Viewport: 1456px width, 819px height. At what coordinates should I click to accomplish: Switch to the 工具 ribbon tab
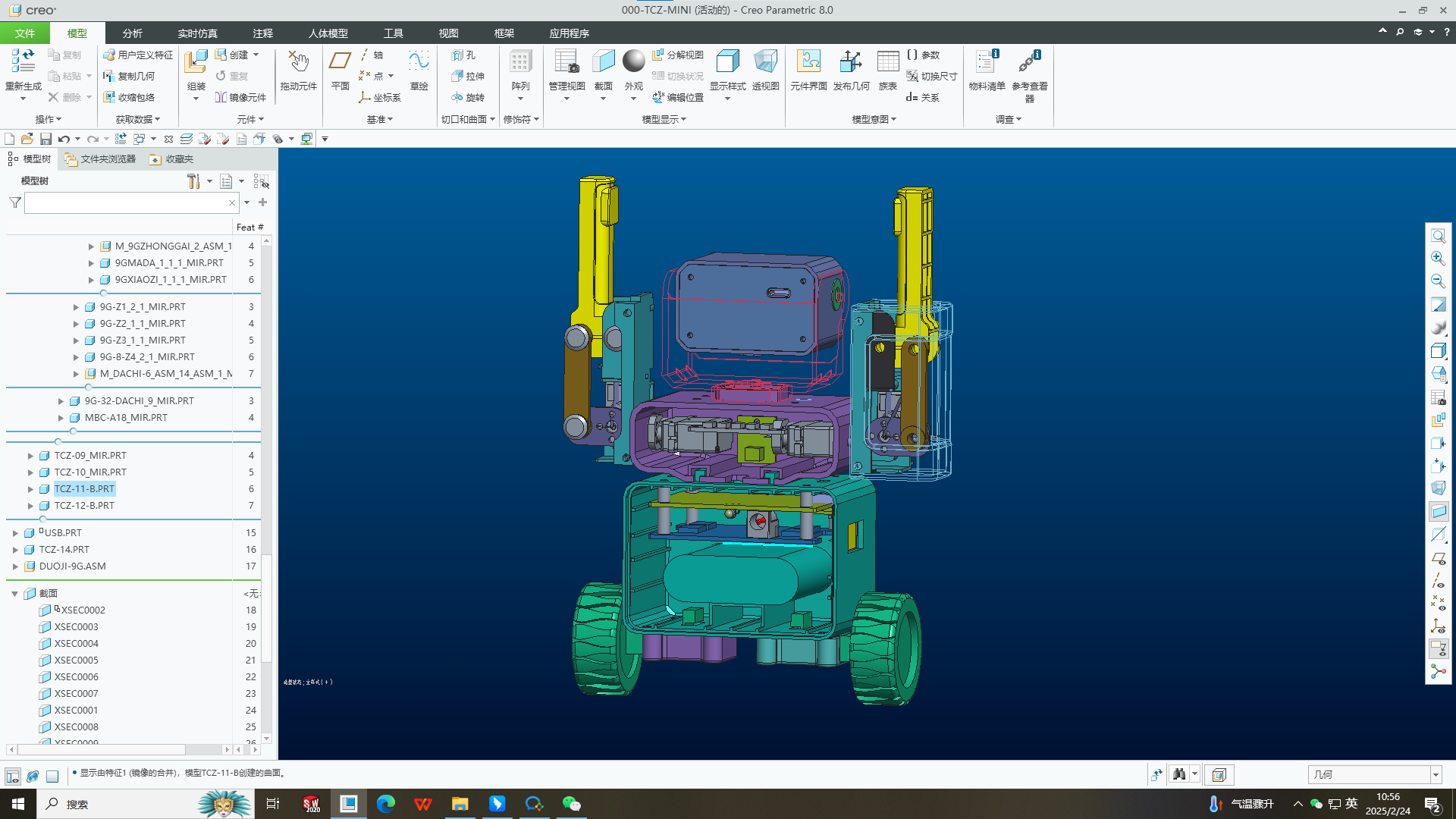pos(393,33)
